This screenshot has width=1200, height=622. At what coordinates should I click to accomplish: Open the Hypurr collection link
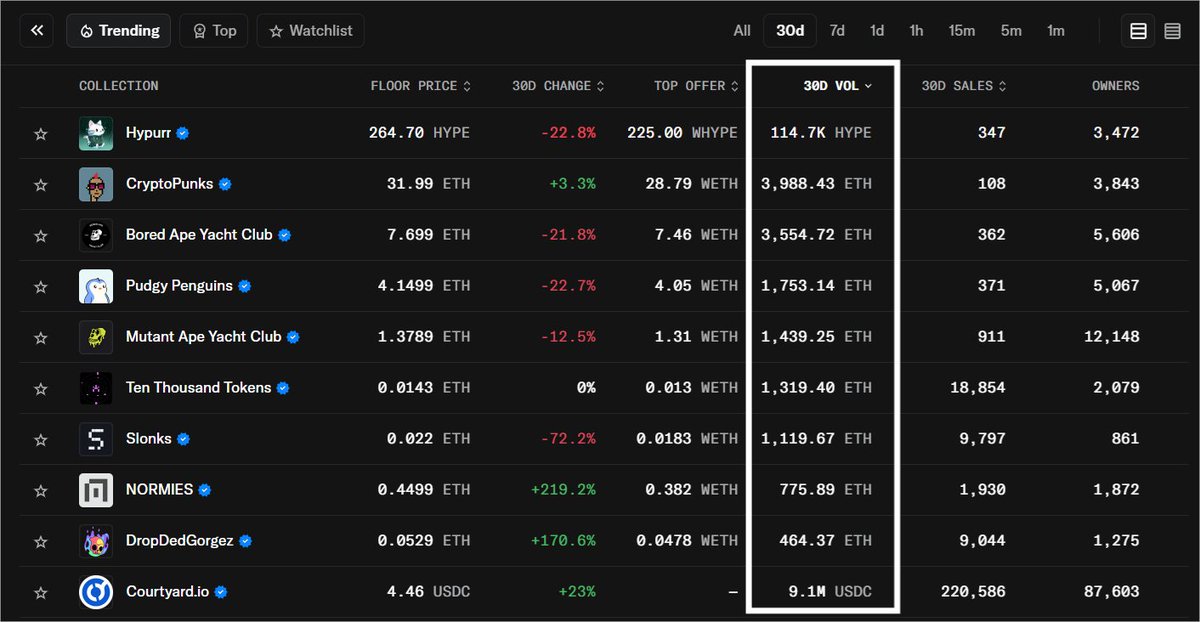pyautogui.click(x=149, y=133)
